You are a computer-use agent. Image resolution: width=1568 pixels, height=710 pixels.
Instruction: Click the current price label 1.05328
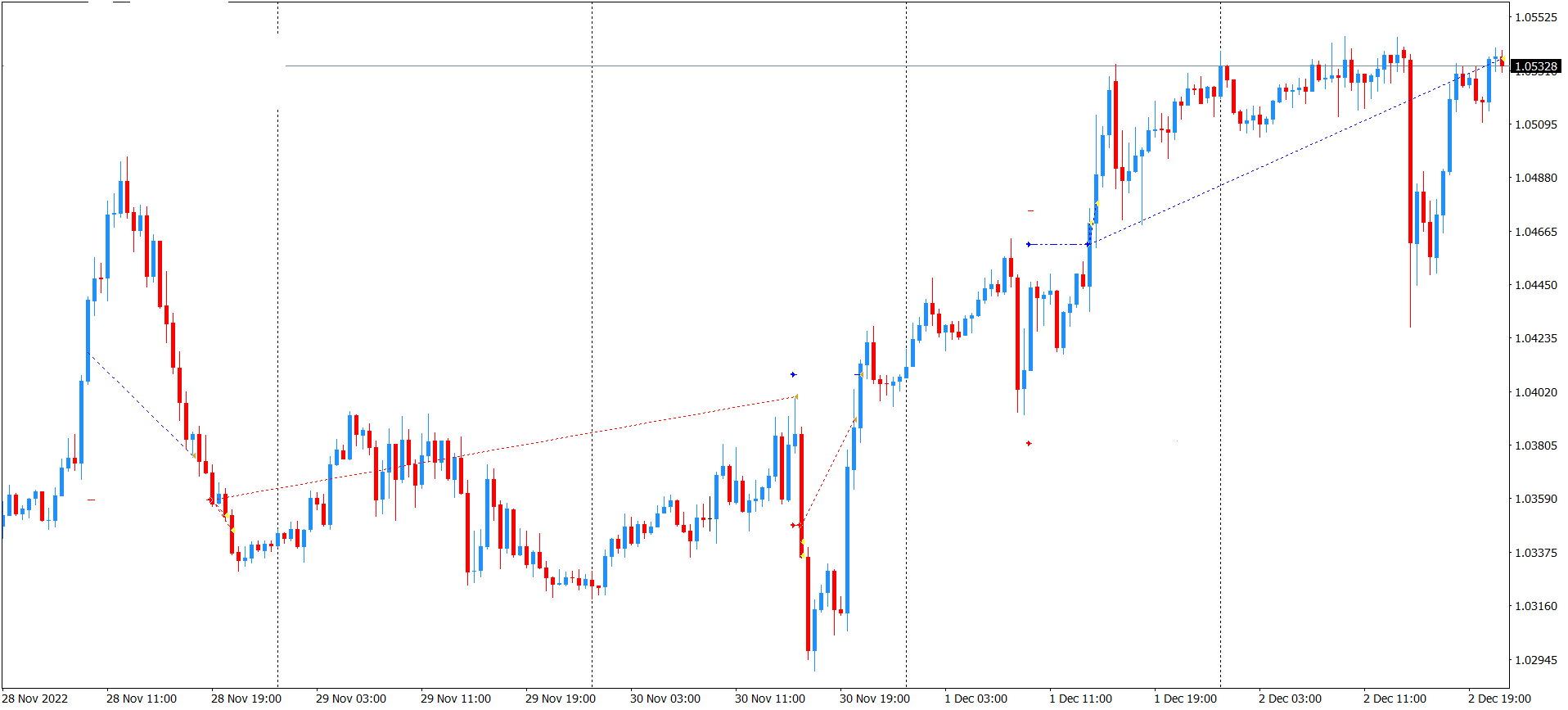tap(1536, 66)
